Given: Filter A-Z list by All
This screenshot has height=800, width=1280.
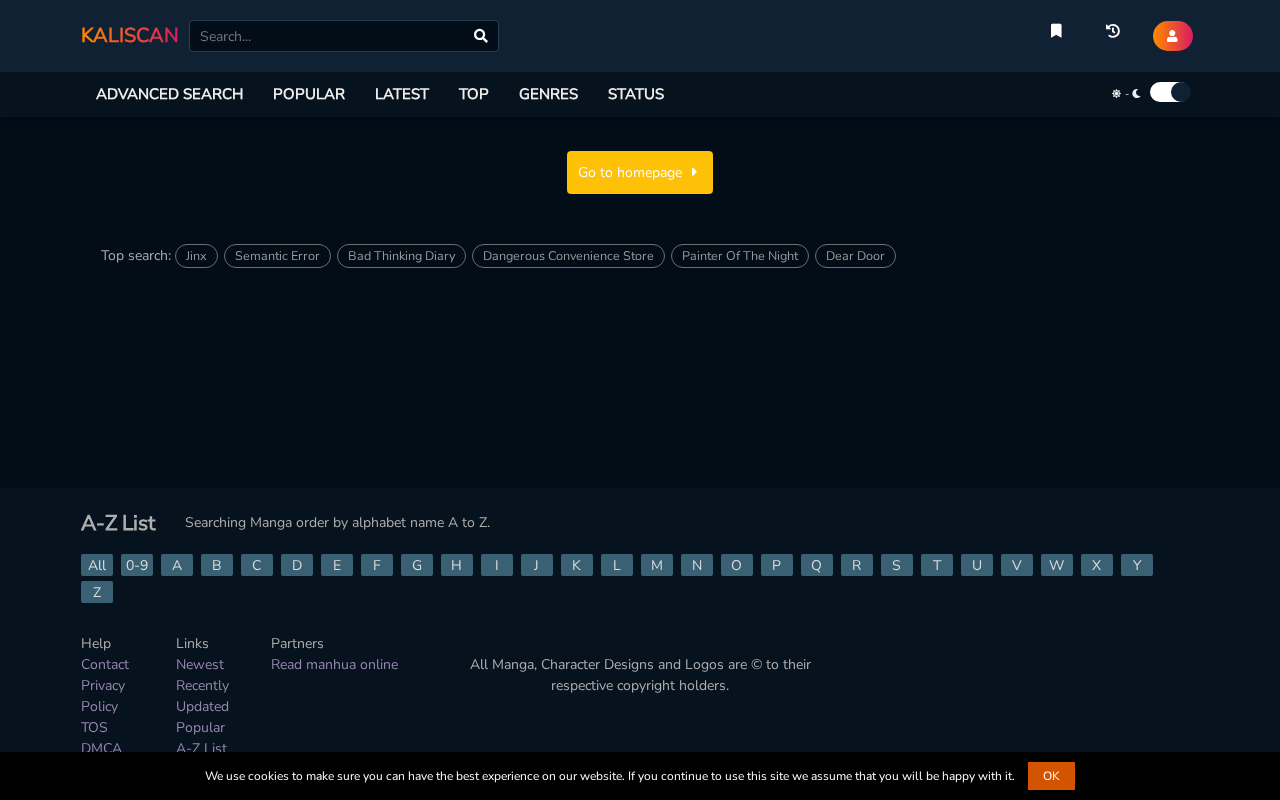Looking at the screenshot, I should [x=97, y=565].
